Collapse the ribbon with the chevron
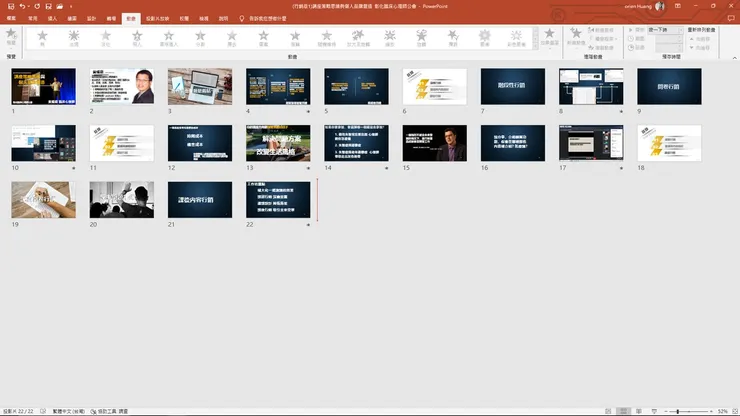Screen dimensions: 740x416 point(734,58)
